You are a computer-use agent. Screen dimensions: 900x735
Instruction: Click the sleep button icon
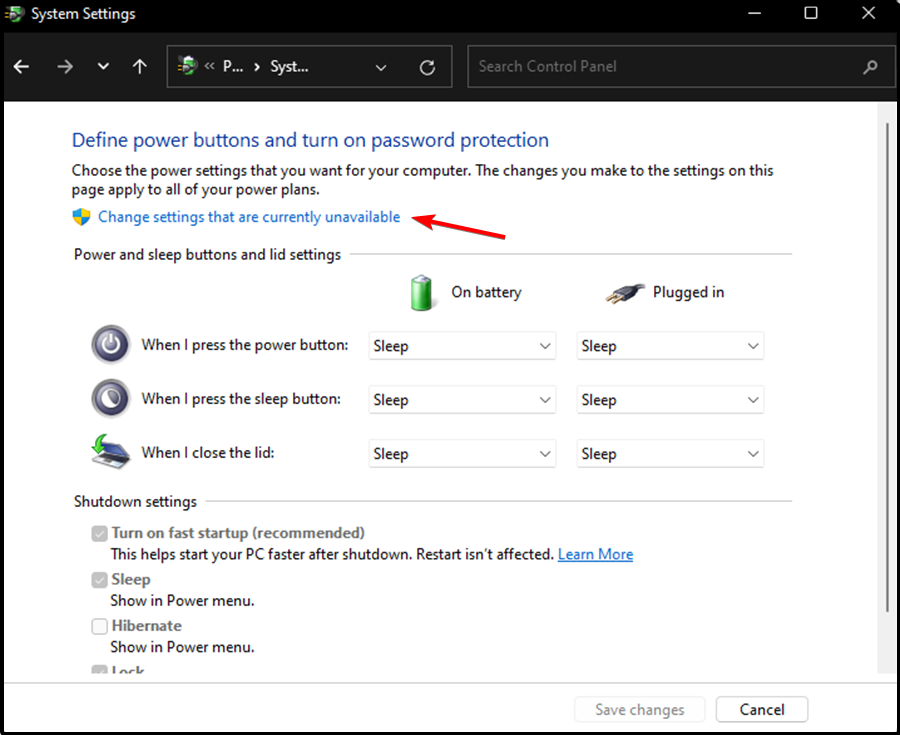(110, 398)
